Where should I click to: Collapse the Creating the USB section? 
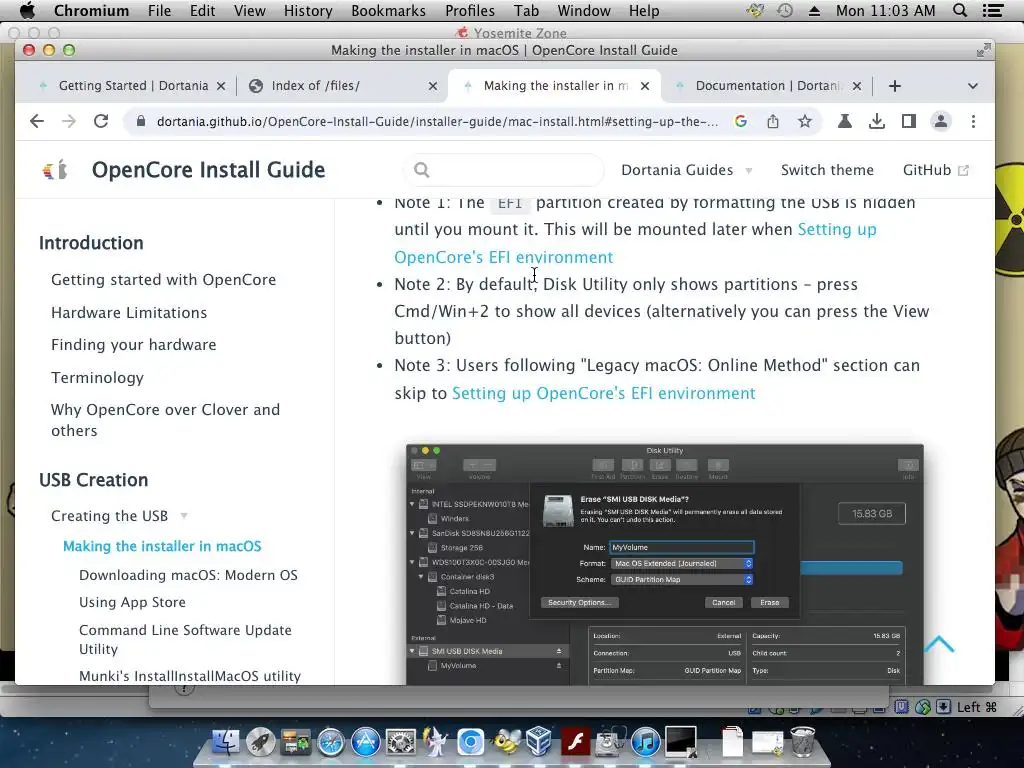[x=120, y=516]
